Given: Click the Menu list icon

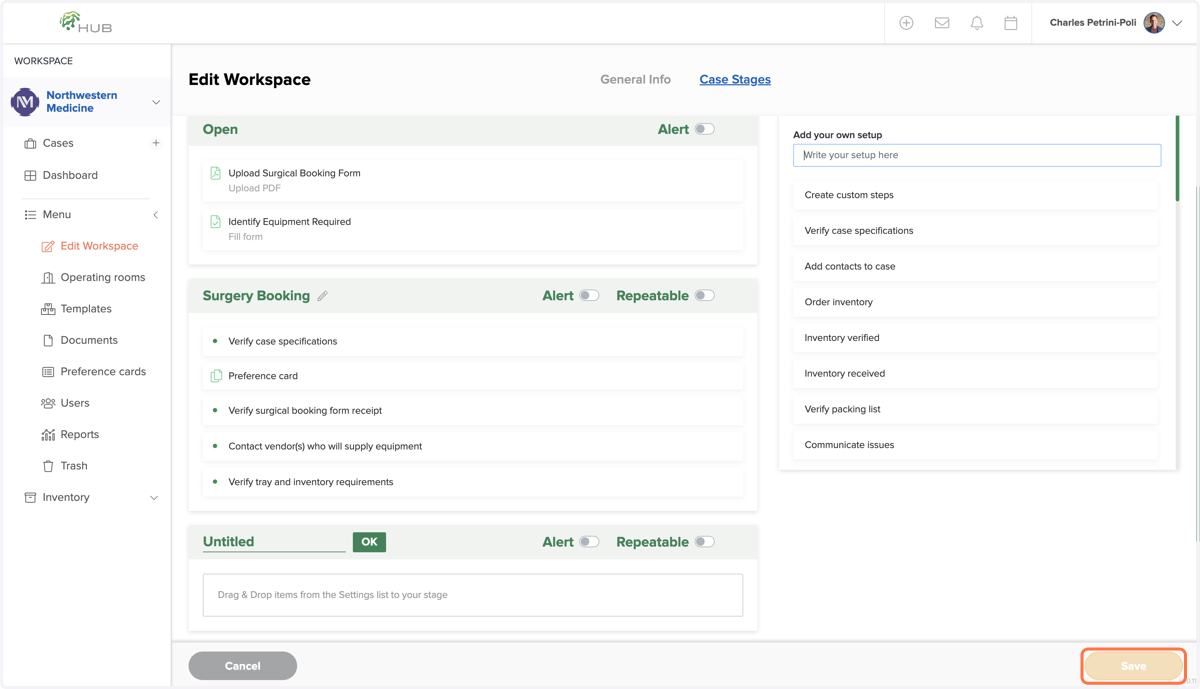Looking at the screenshot, I should click(30, 214).
